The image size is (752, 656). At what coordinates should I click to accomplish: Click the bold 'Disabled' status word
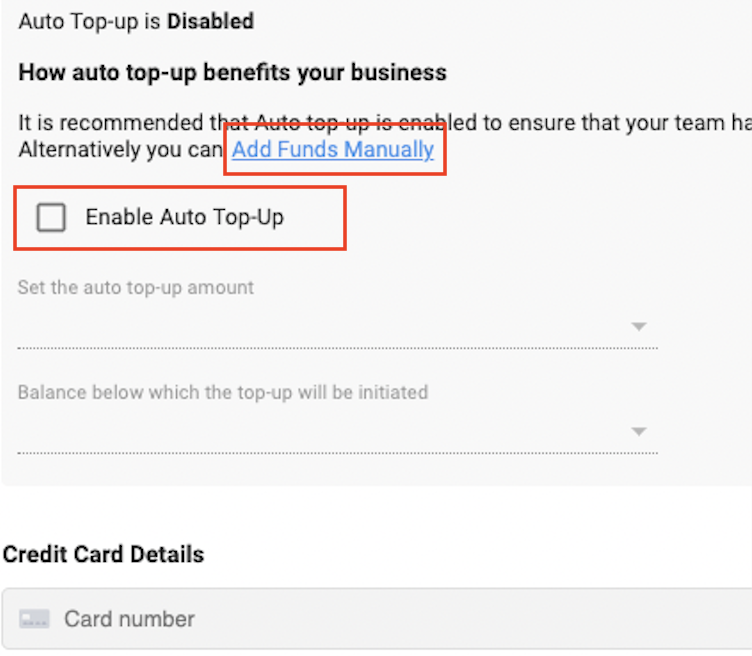(211, 22)
